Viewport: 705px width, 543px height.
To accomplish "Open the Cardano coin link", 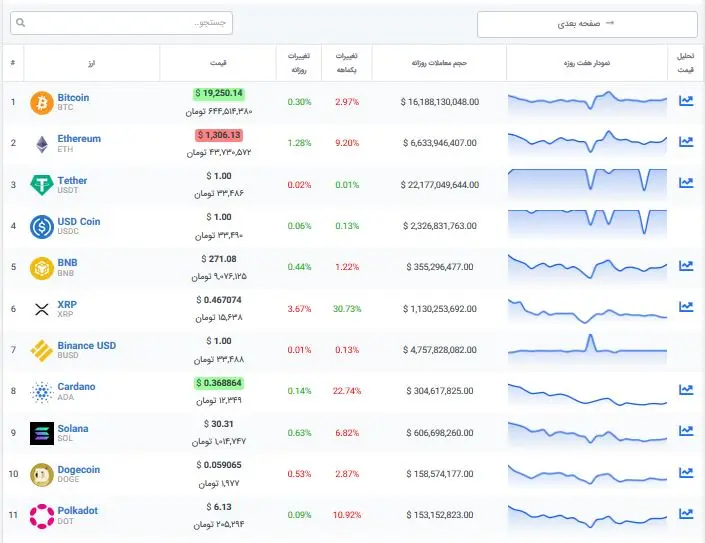I will point(76,387).
